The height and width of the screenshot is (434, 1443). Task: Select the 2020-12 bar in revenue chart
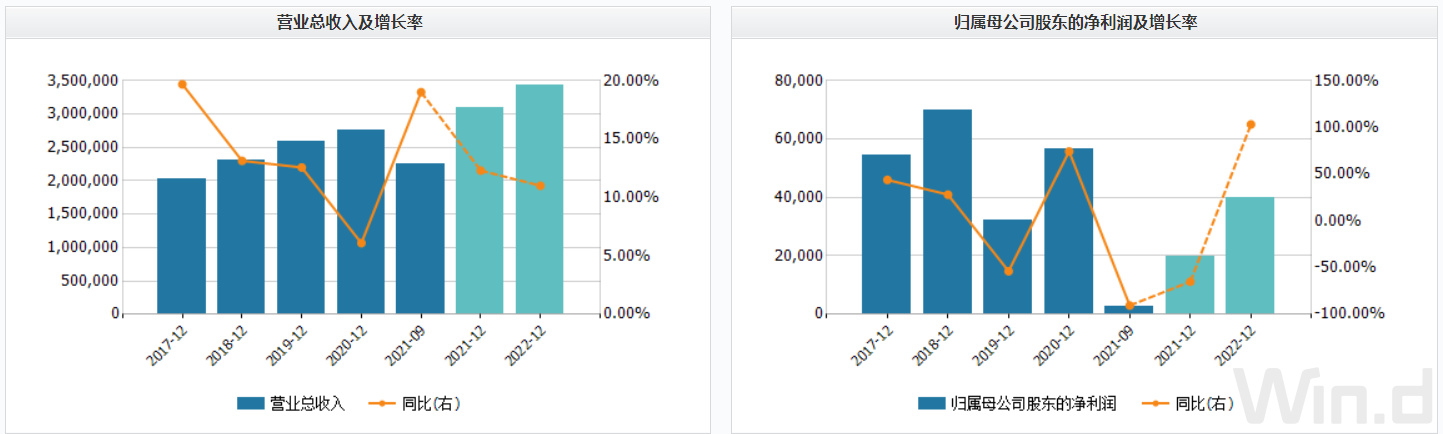click(360, 221)
